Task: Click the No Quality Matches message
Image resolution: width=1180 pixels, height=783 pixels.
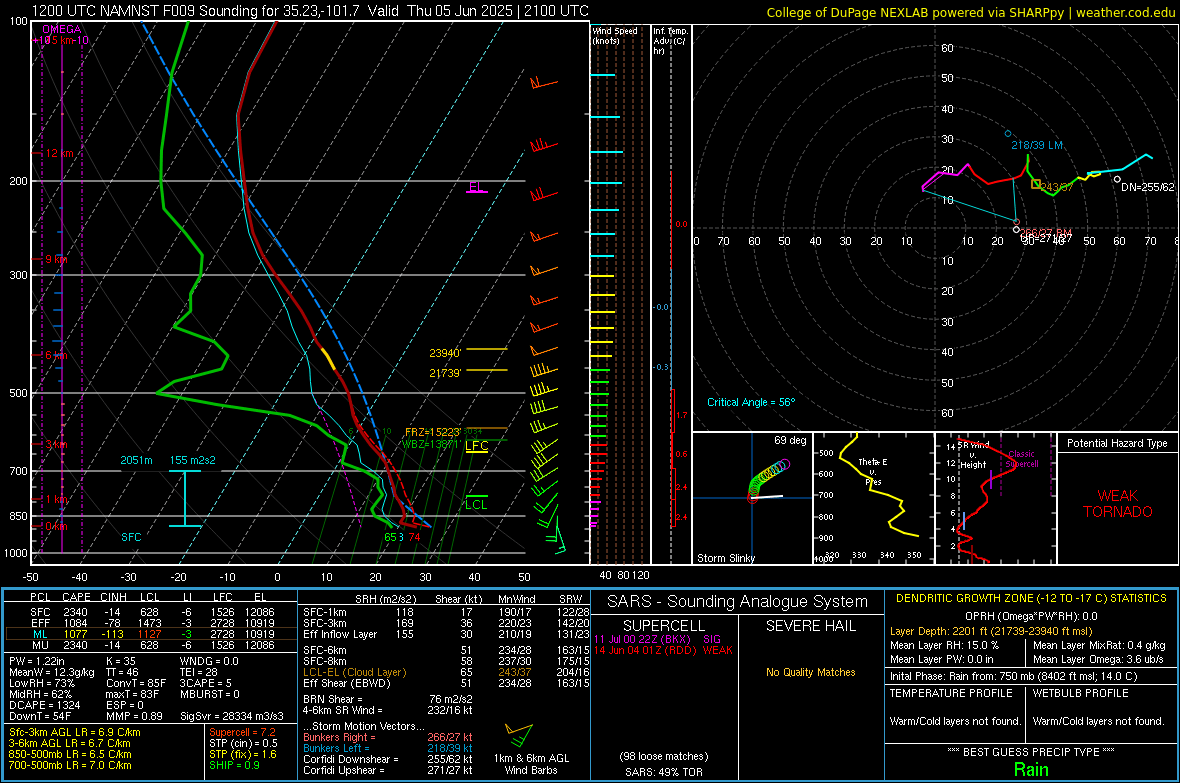Action: tap(810, 672)
